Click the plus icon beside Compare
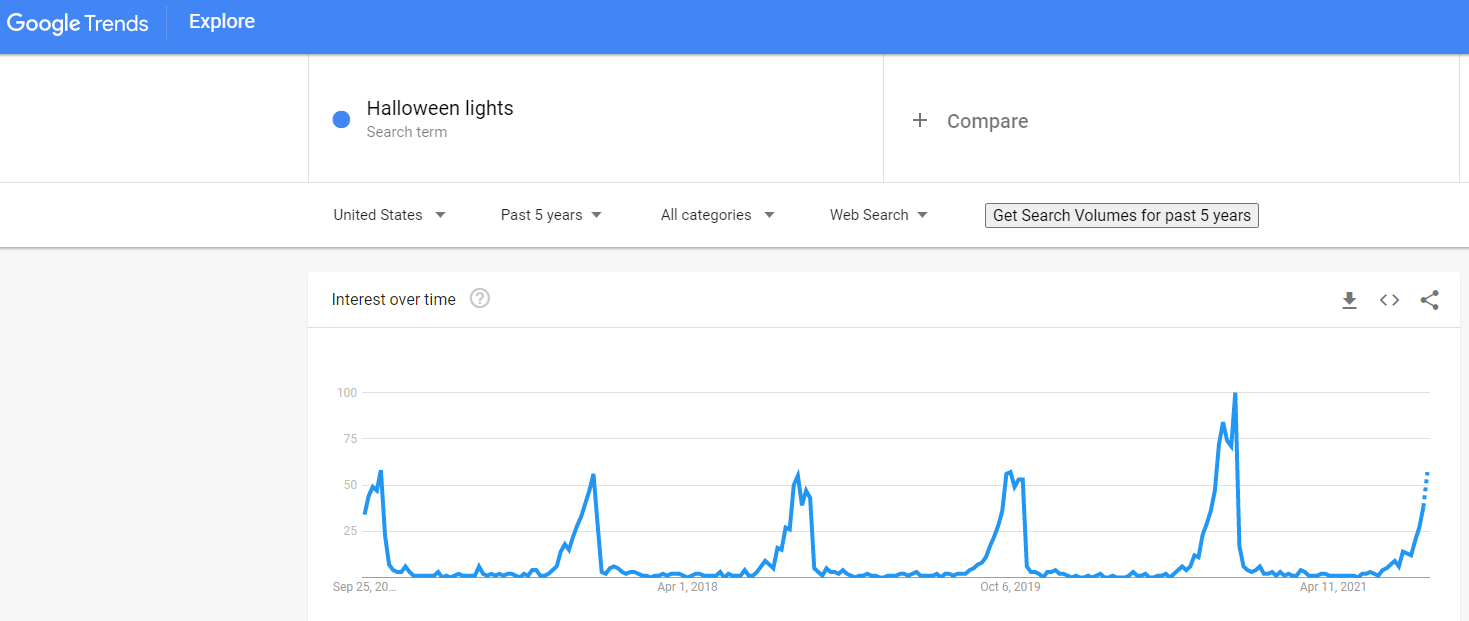The height and width of the screenshot is (621, 1469). tap(920, 121)
